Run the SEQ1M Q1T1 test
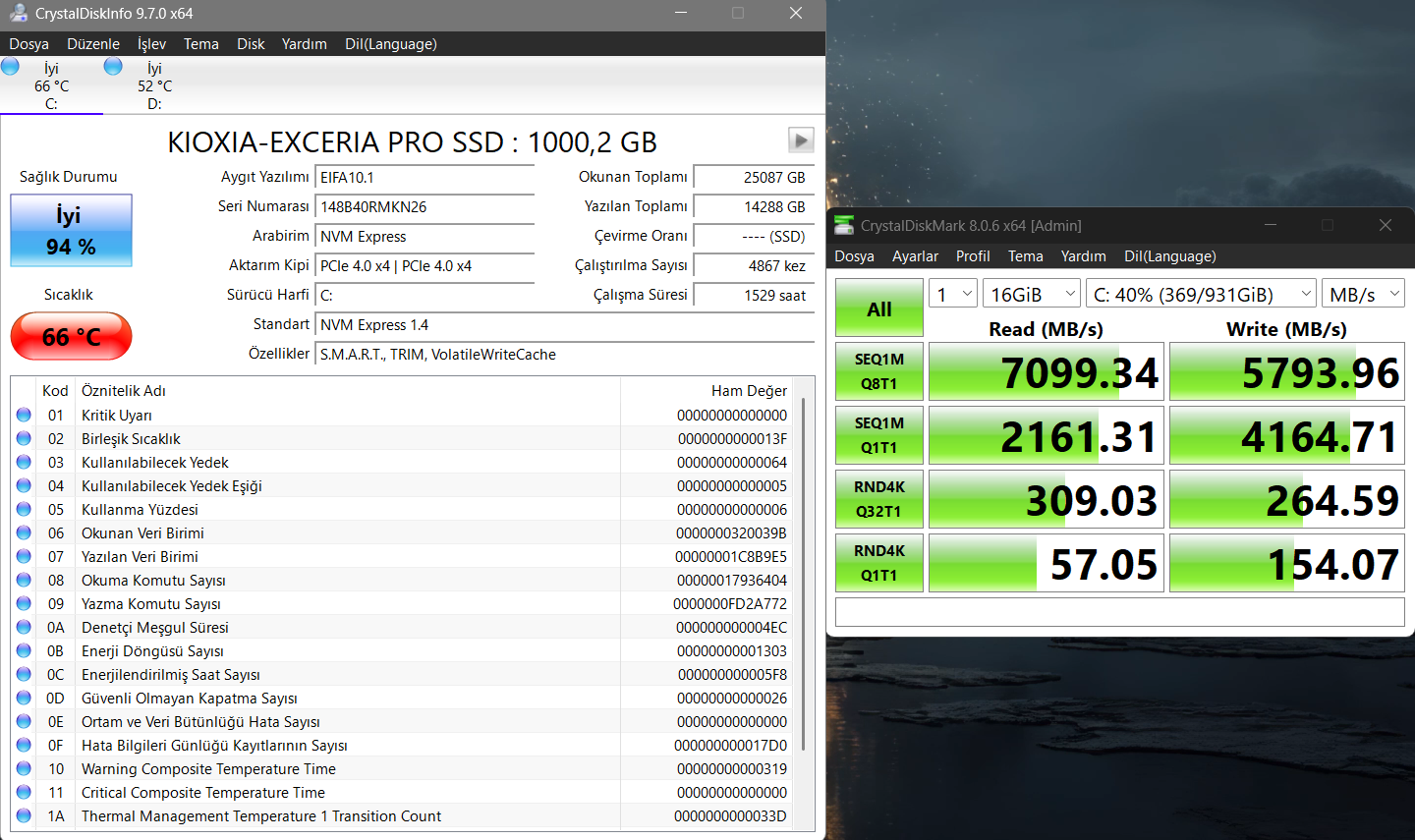Screen dimensions: 1415x840 (879, 435)
